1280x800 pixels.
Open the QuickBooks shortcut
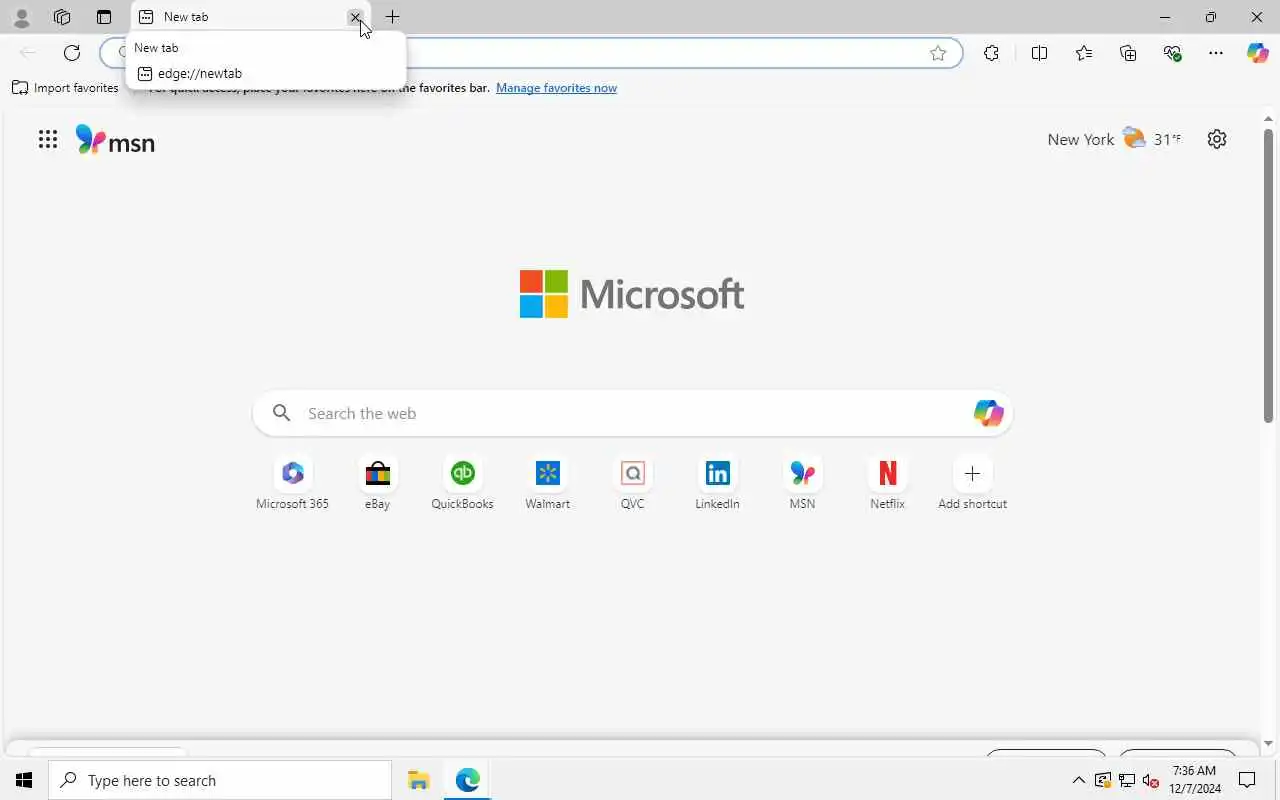(462, 483)
